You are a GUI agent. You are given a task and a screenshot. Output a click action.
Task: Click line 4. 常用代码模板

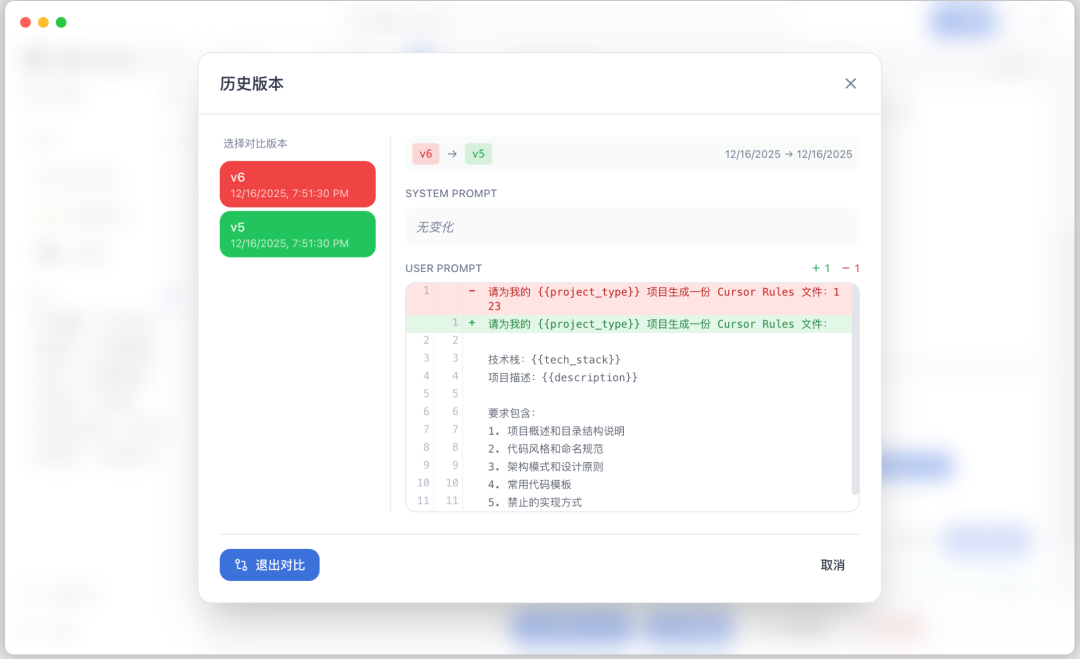pos(530,485)
